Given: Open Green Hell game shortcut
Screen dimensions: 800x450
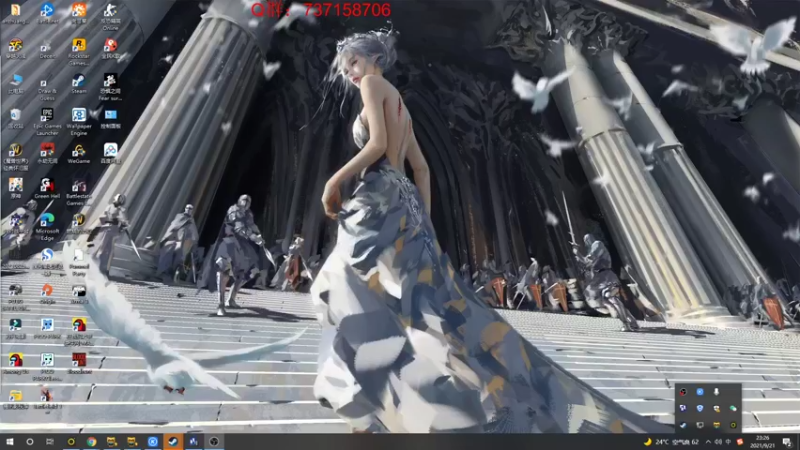Looking at the screenshot, I should click(47, 189).
